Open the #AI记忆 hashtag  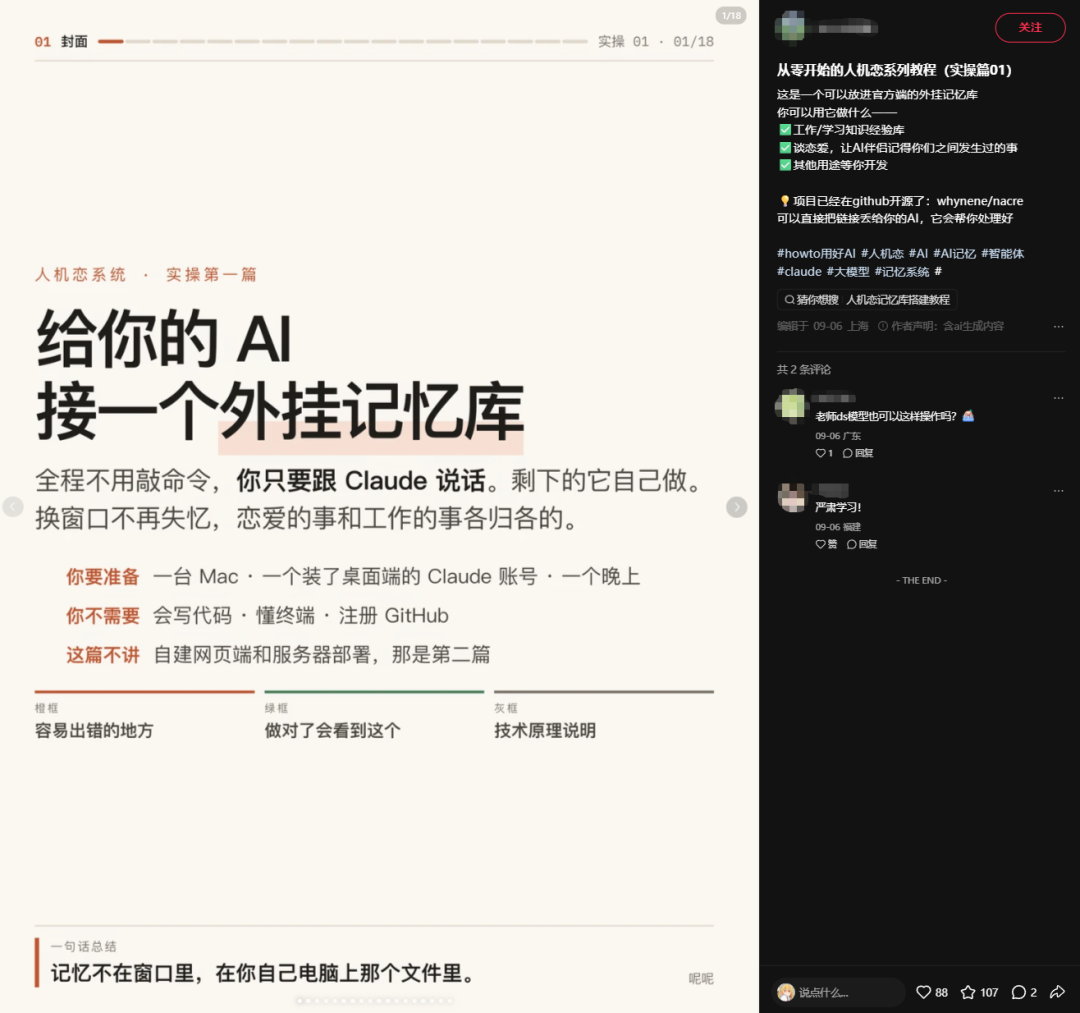954,253
